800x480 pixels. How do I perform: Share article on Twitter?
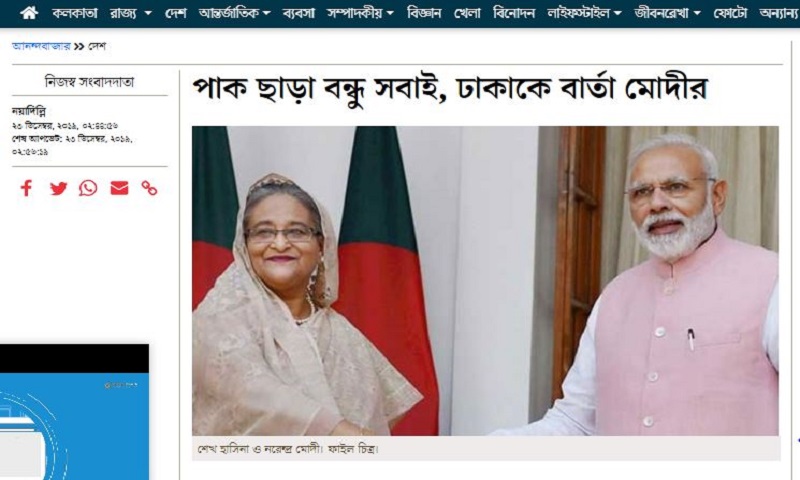[x=58, y=188]
